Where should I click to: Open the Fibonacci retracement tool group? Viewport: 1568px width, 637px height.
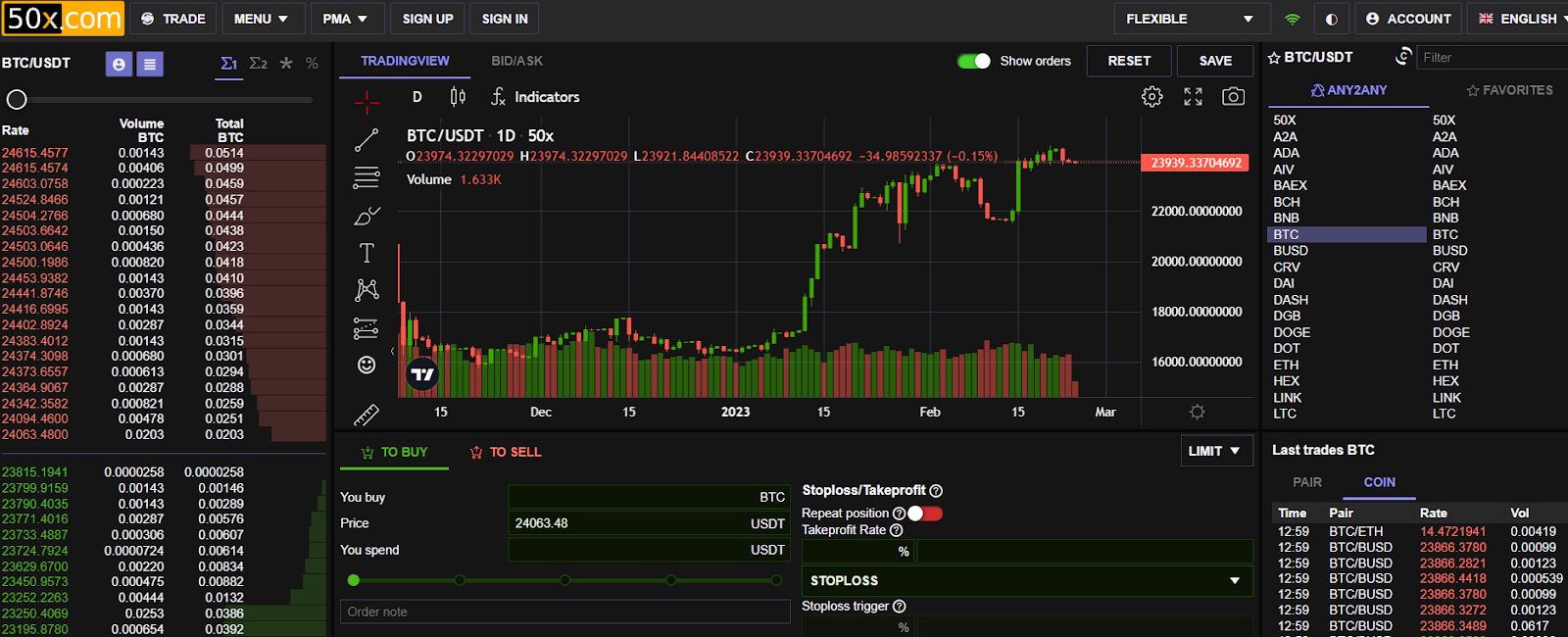click(x=367, y=177)
